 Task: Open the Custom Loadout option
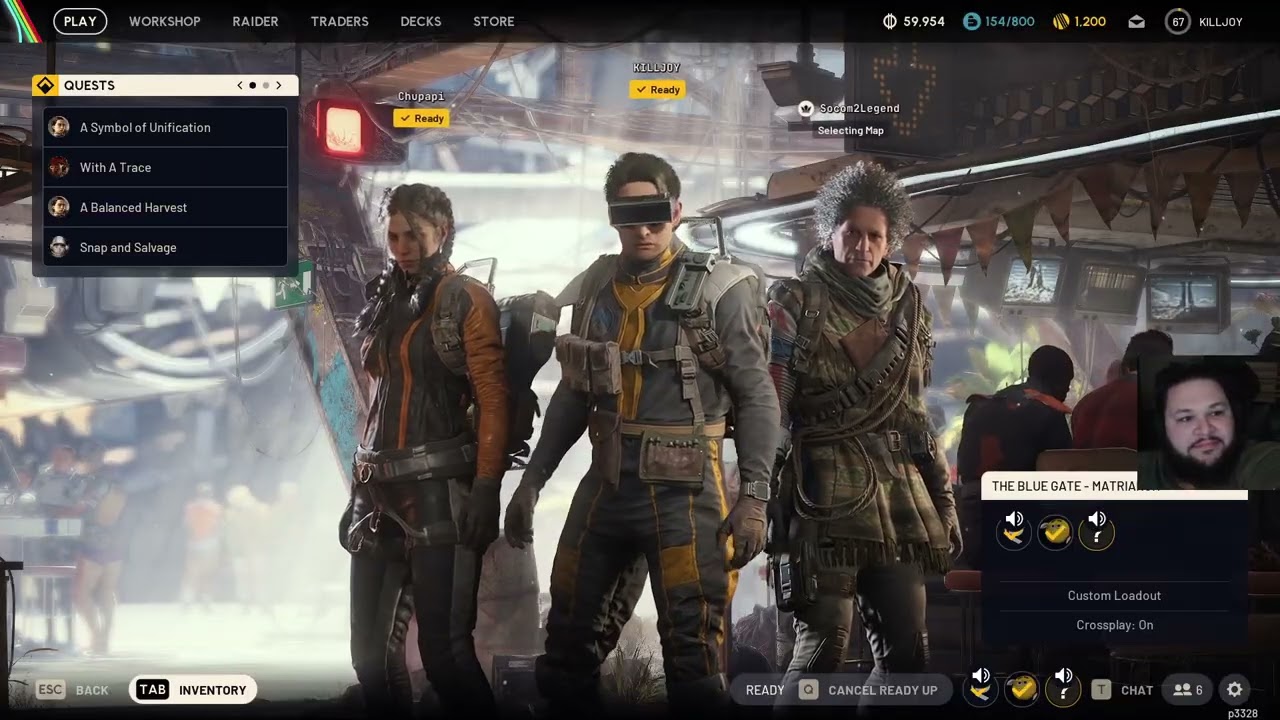point(1114,595)
